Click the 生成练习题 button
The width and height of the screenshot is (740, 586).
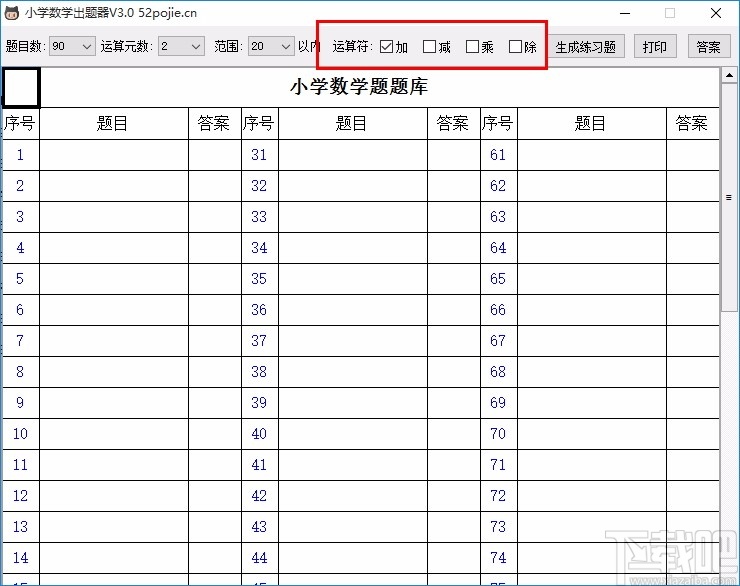[586, 46]
